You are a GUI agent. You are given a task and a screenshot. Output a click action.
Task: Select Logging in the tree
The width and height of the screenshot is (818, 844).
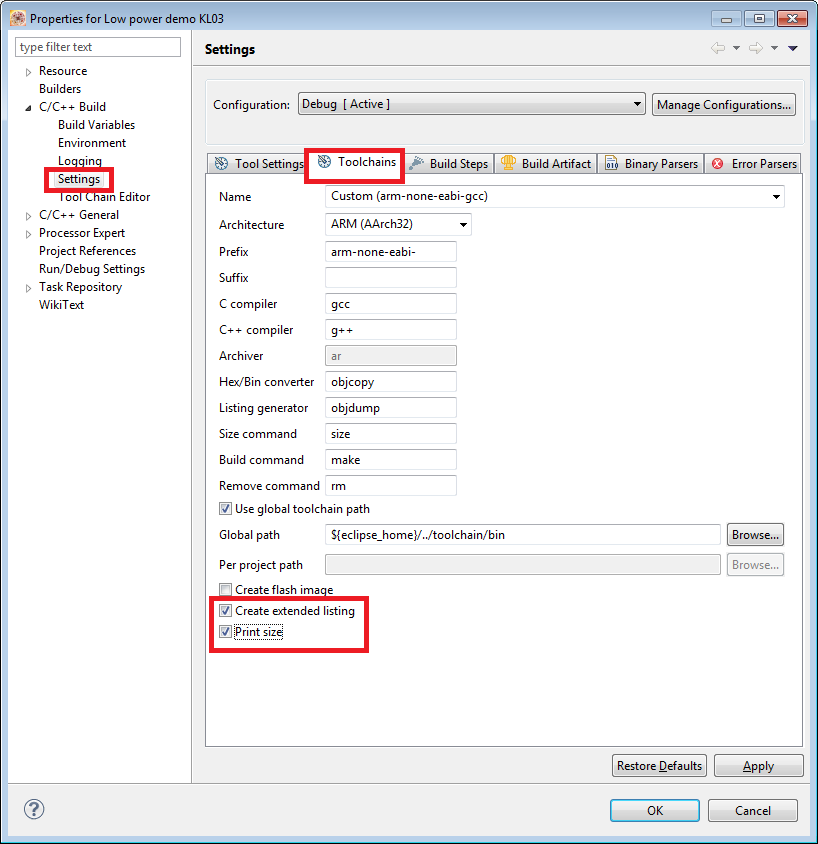point(80,161)
